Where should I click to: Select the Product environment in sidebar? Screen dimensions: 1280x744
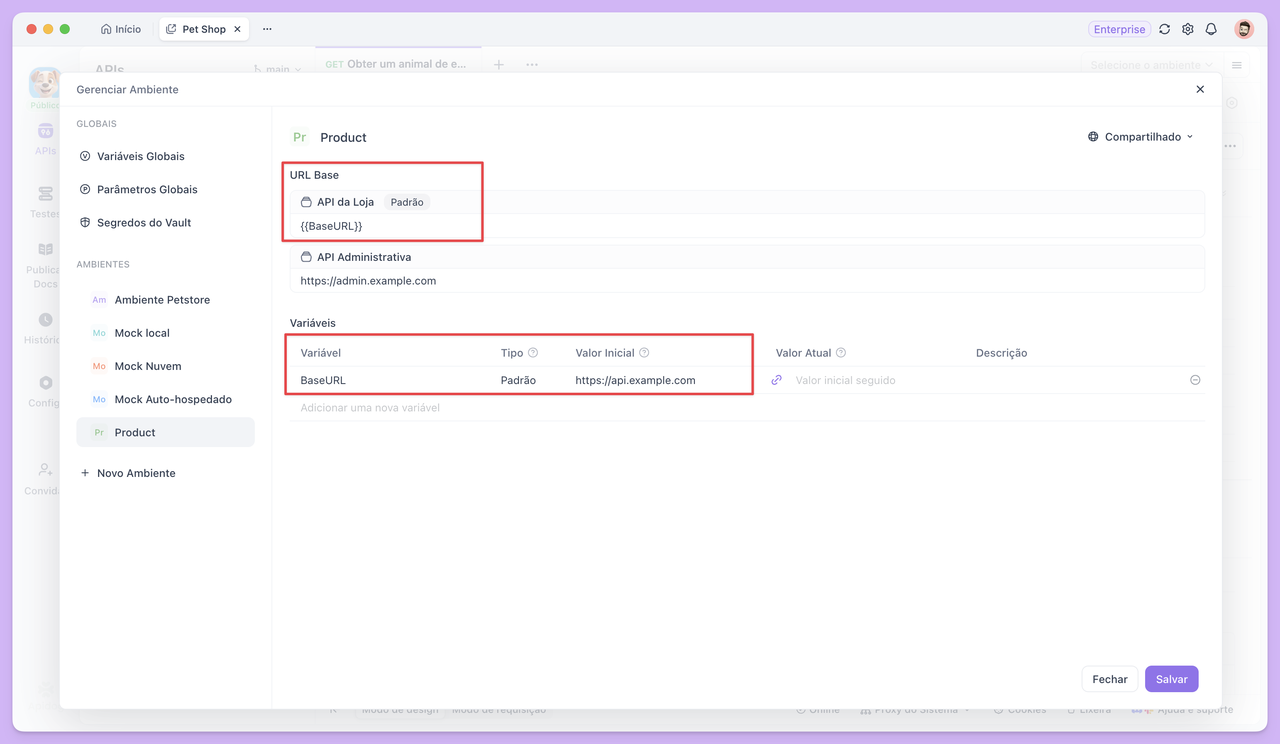pyautogui.click(x=165, y=432)
